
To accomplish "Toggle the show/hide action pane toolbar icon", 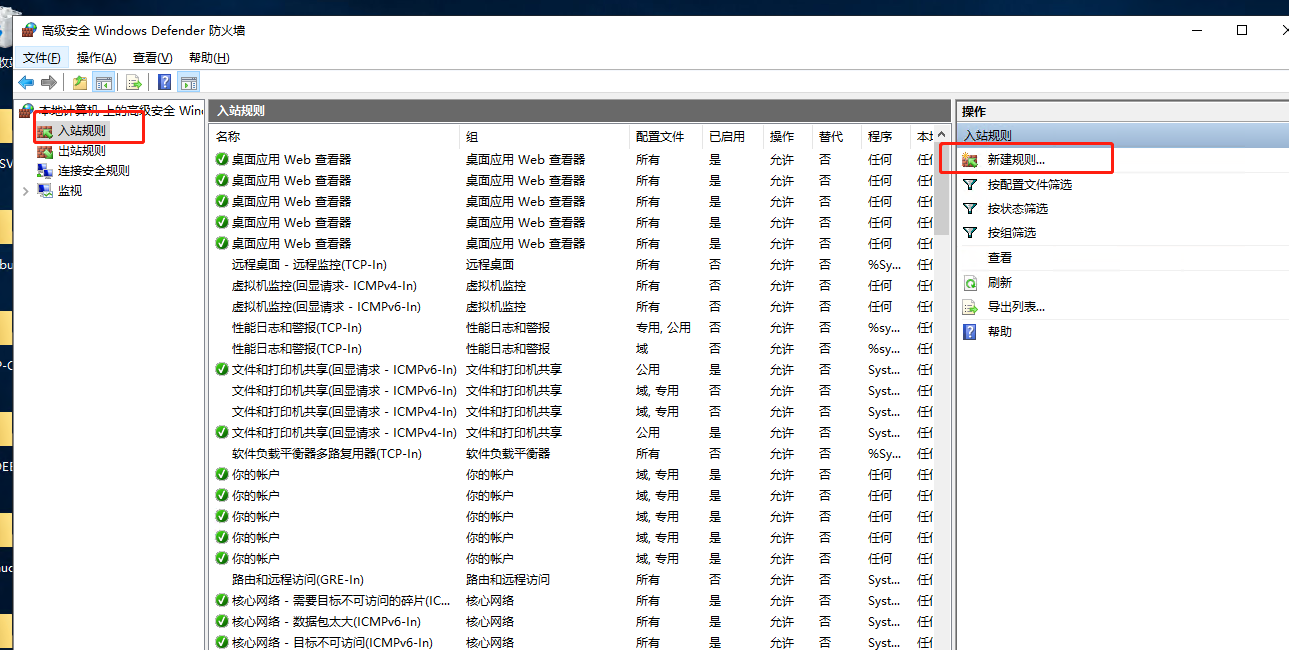I will 188,82.
